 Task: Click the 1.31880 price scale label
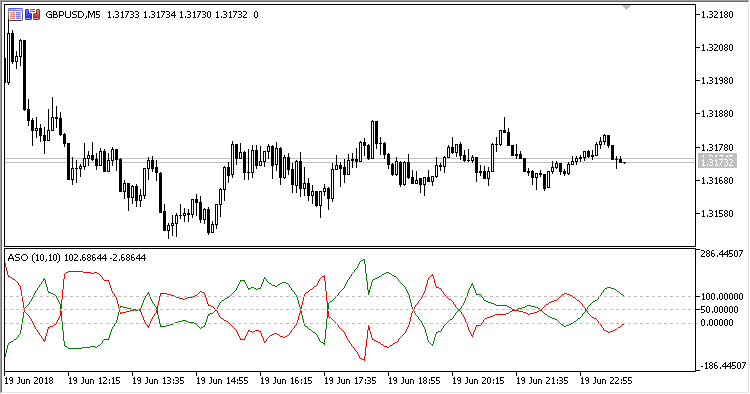tap(717, 114)
